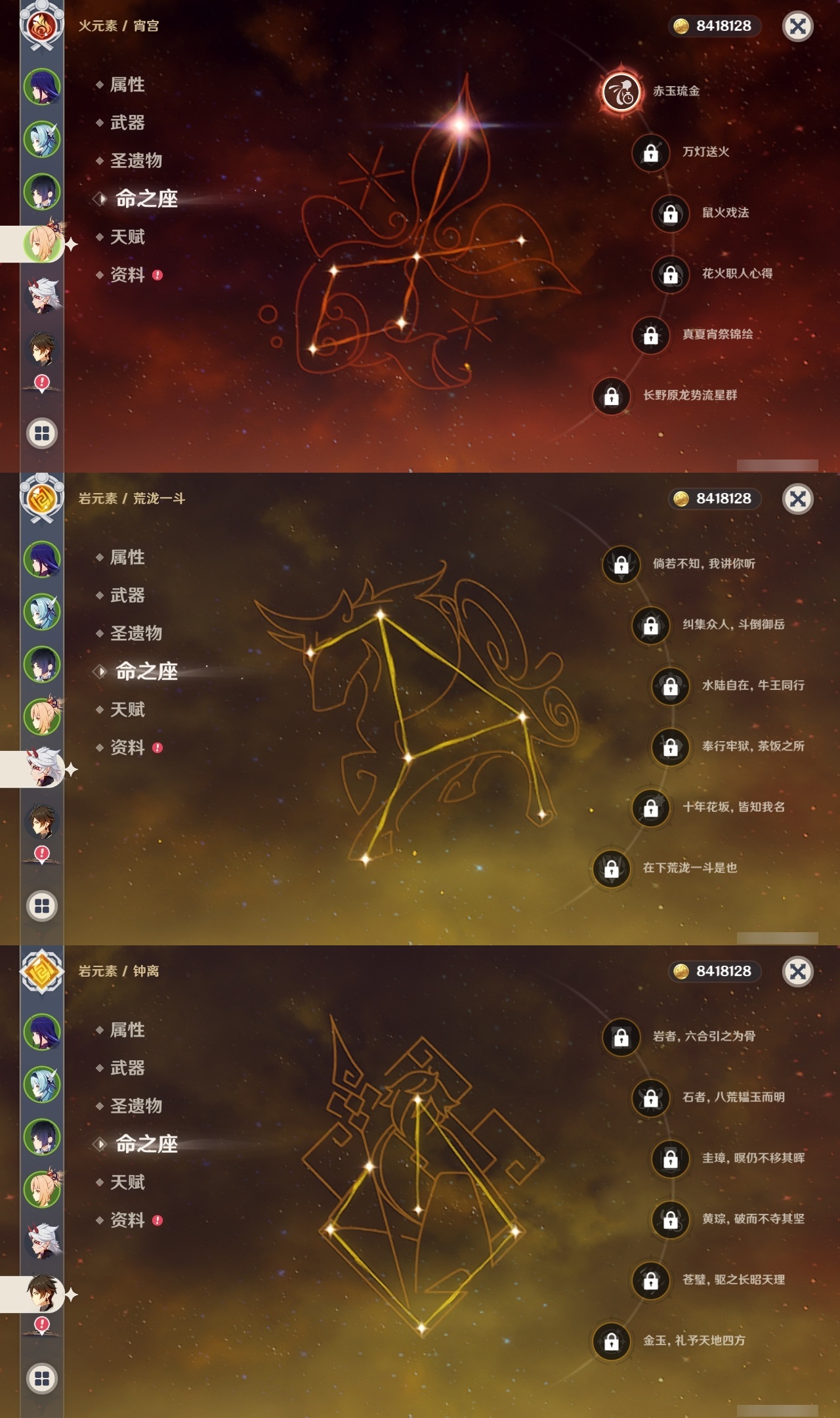This screenshot has height=1418, width=840.
Task: Open 资料 tab with red alert in 宵宫 panel
Action: (129, 275)
